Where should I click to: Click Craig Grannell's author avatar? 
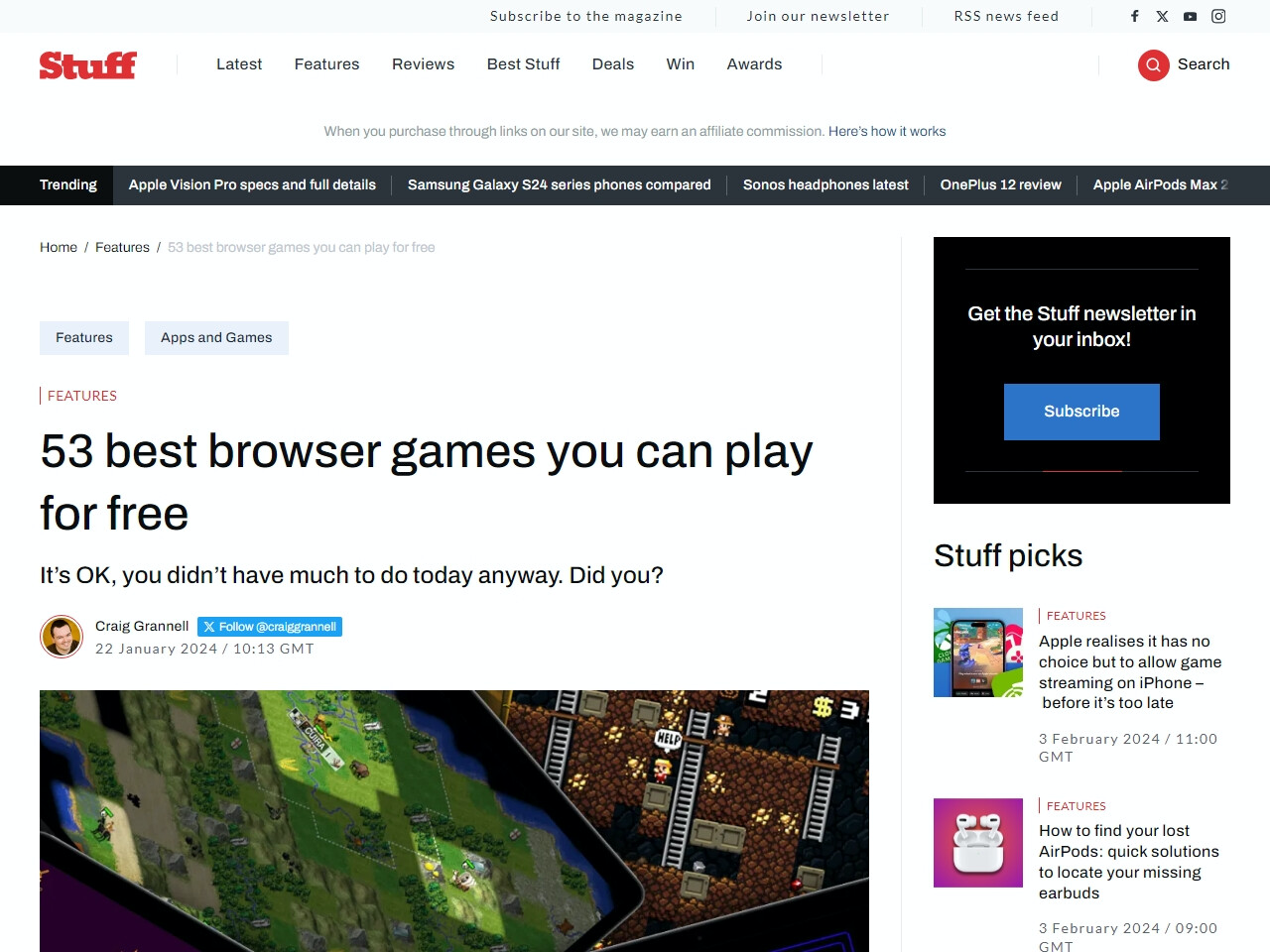[62, 637]
